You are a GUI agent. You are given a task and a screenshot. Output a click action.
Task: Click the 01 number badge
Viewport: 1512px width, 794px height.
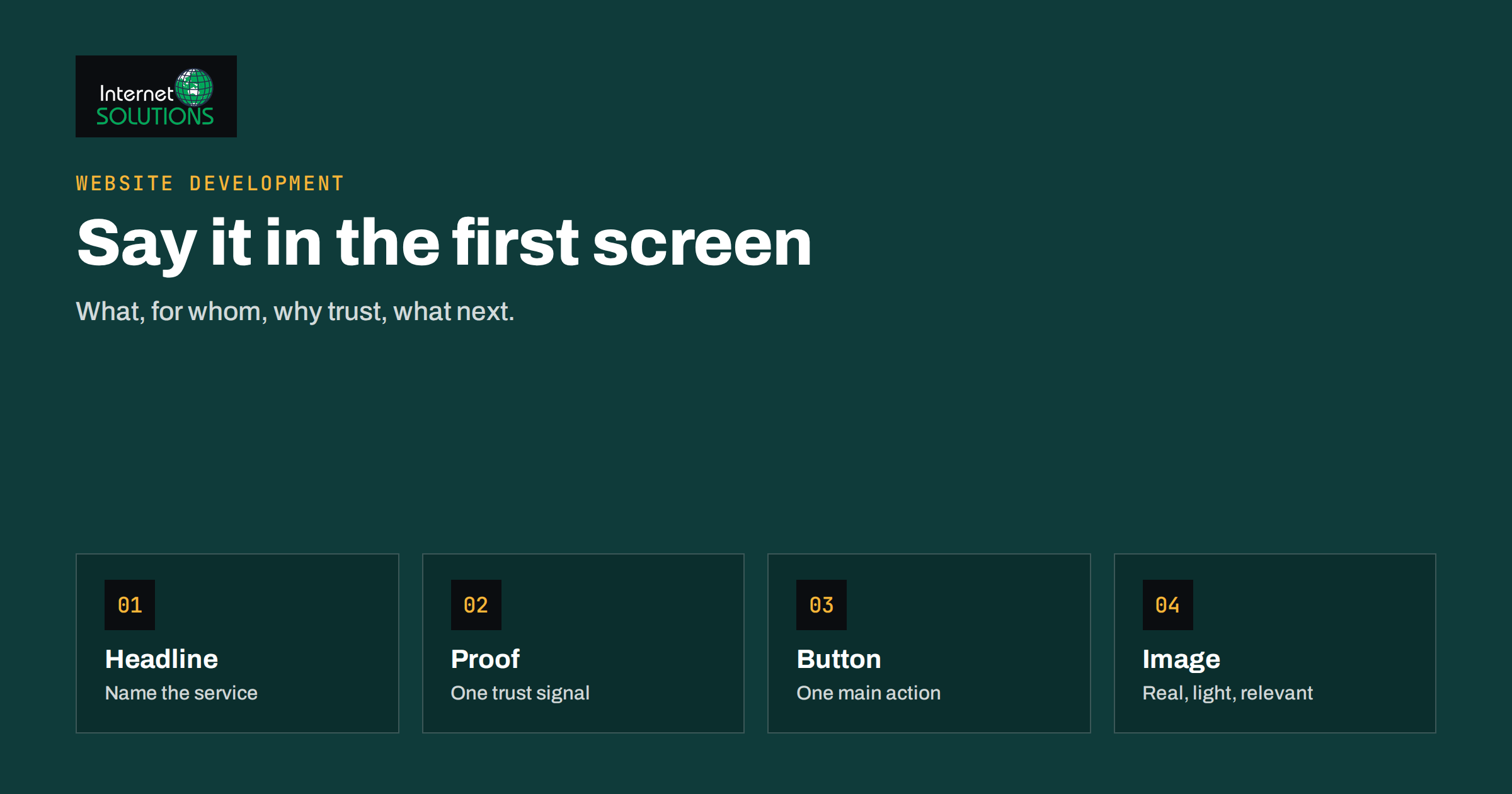tap(130, 605)
